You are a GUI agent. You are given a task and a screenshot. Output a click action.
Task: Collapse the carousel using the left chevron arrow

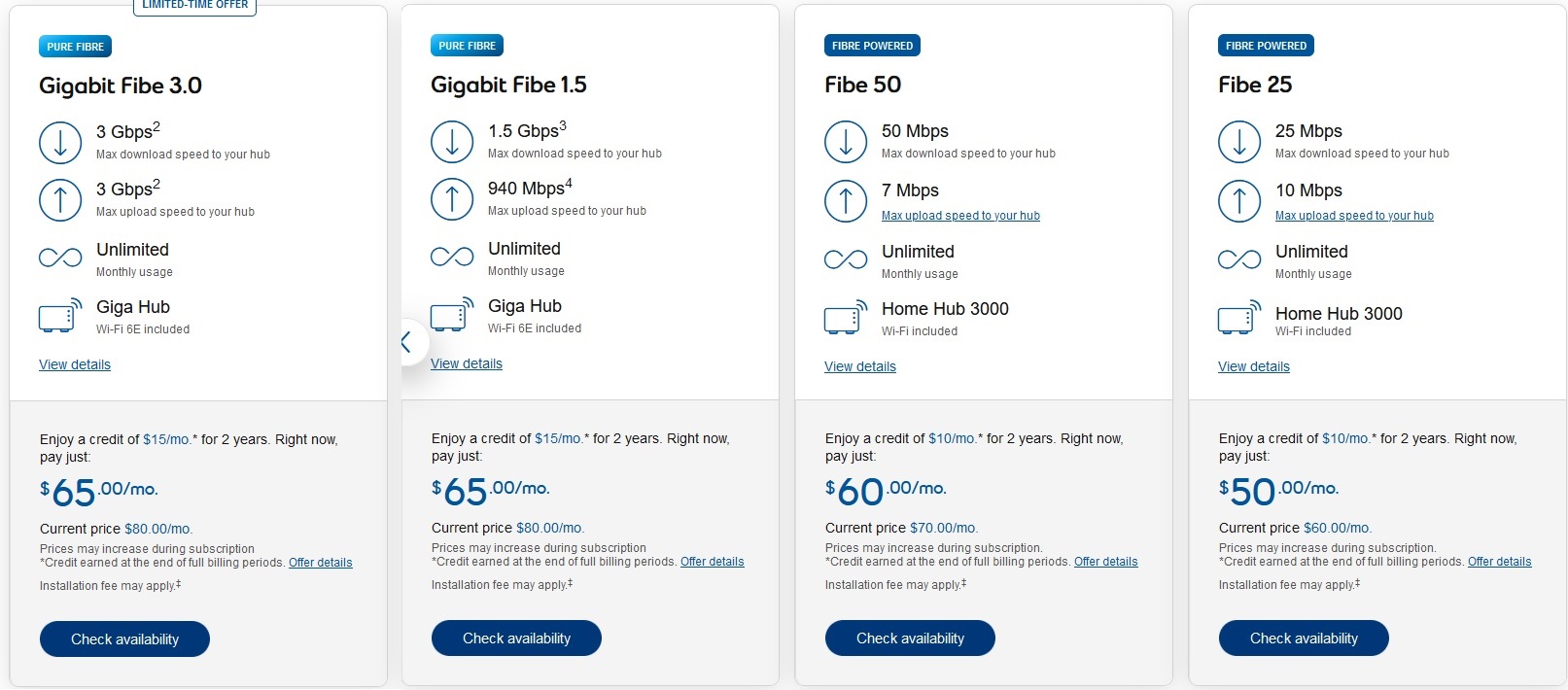point(408,342)
